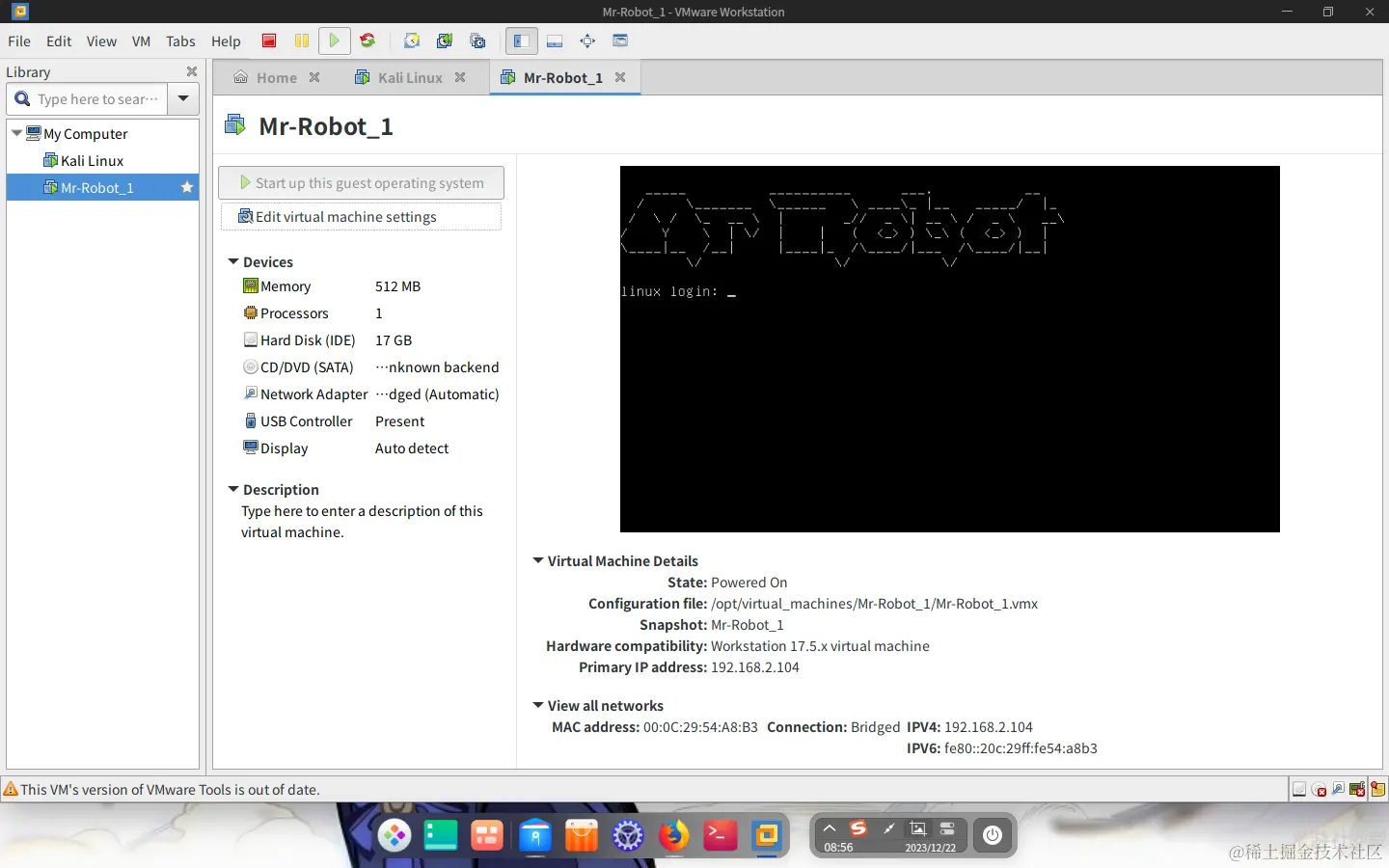This screenshot has height=868, width=1389.
Task: Revert to snapshot using the green arrow icon
Action: coord(445,41)
